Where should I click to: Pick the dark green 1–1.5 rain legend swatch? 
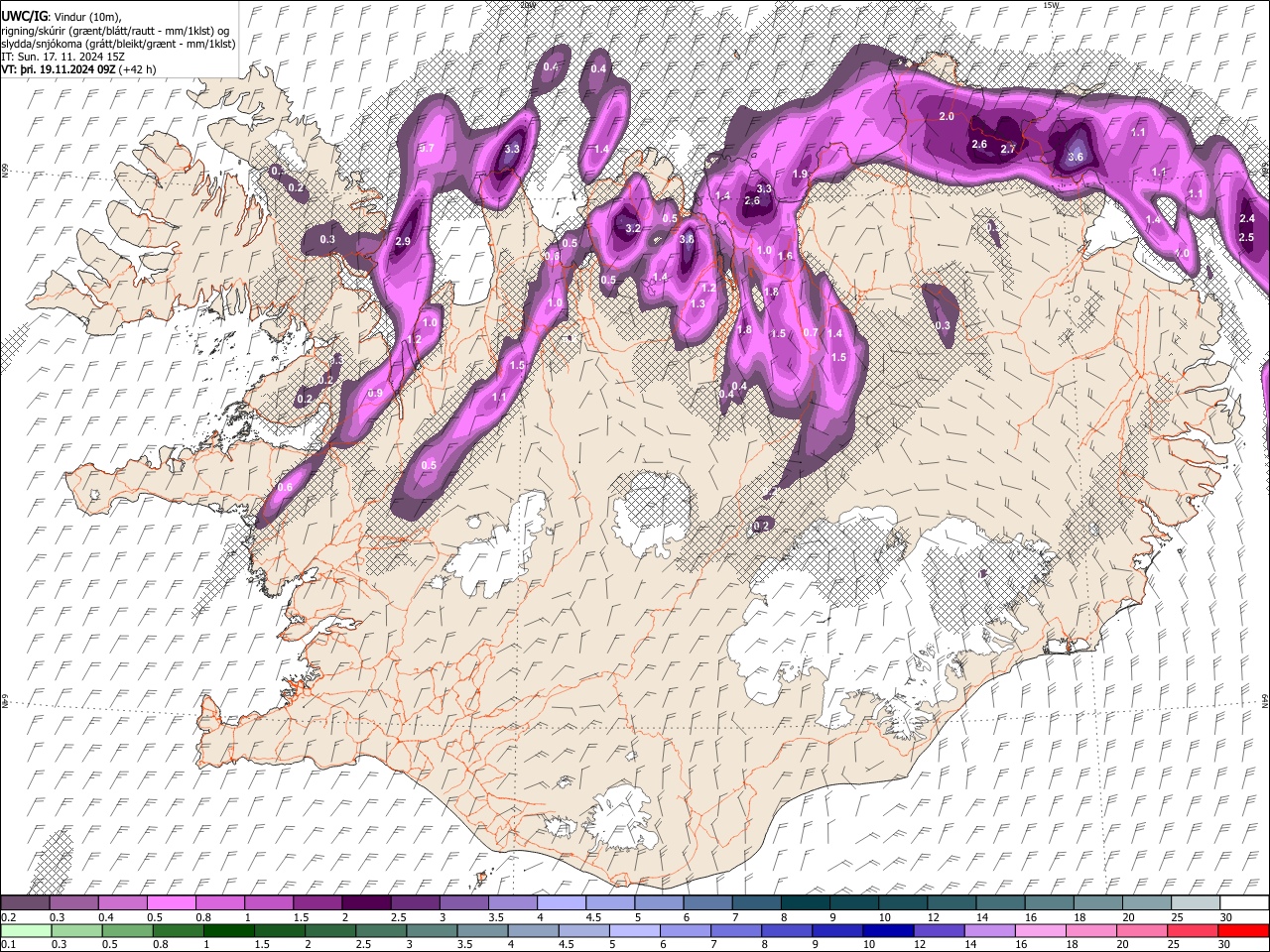tap(228, 931)
